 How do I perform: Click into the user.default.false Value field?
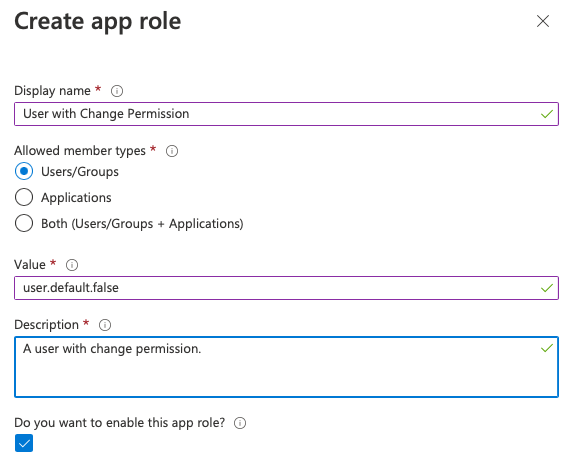pyautogui.click(x=286, y=288)
